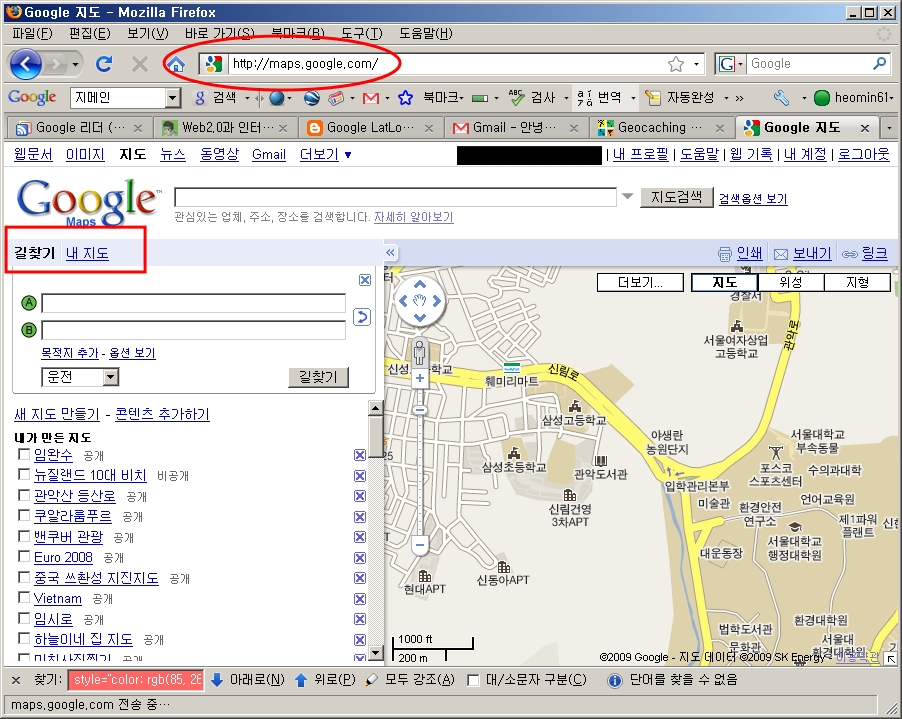Open the 북마크 toolbar dropdown
Viewport: 902px width, 719px height.
point(443,97)
